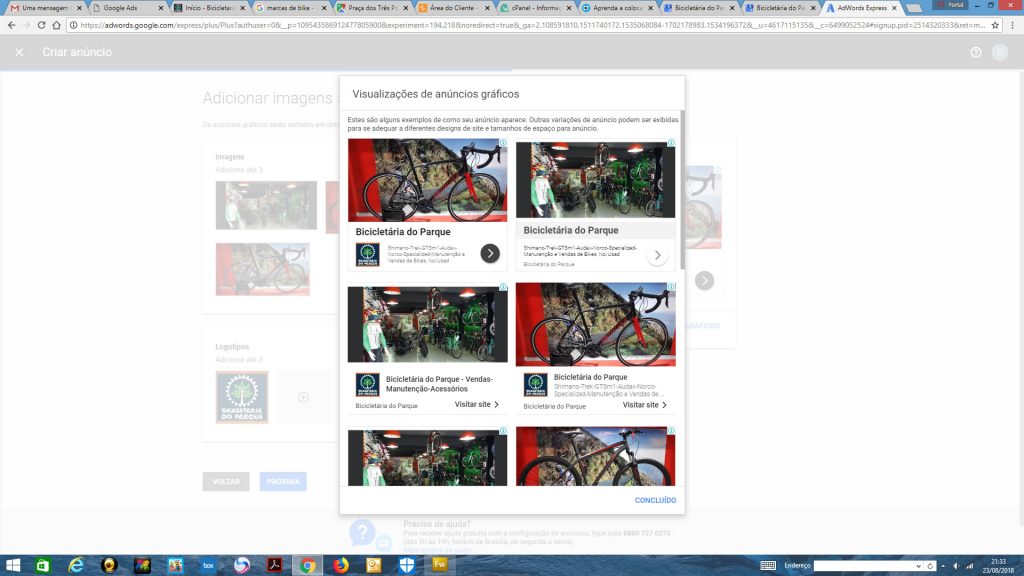
Task: Select the bike shop image thumbnail under Imagens
Action: click(266, 205)
